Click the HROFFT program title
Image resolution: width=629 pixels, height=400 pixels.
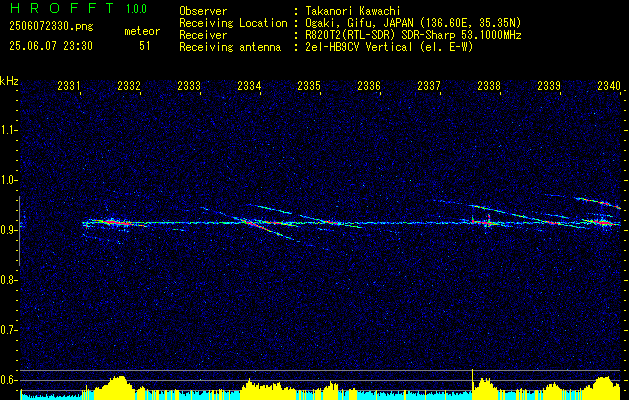pyautogui.click(x=62, y=8)
